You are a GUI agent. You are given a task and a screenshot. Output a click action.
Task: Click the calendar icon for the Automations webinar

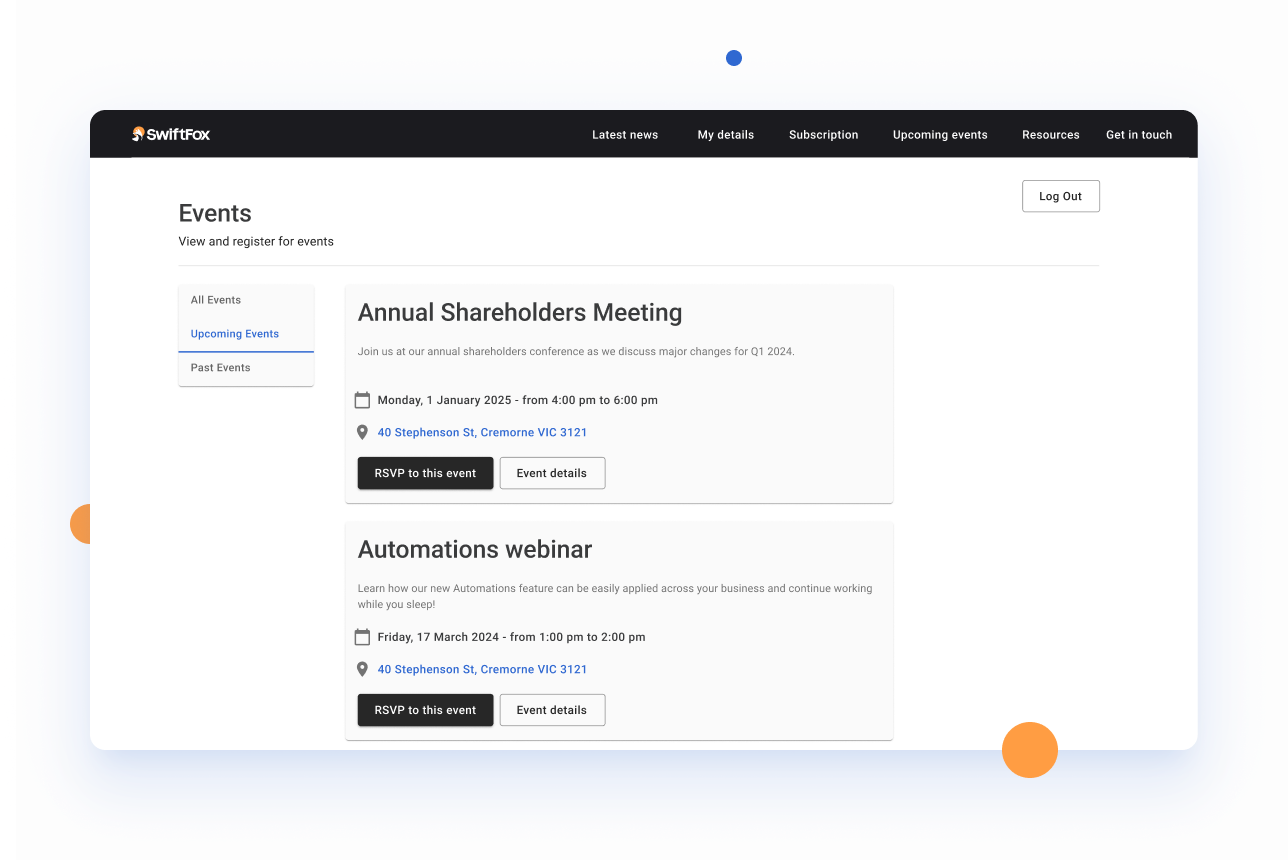pos(362,636)
